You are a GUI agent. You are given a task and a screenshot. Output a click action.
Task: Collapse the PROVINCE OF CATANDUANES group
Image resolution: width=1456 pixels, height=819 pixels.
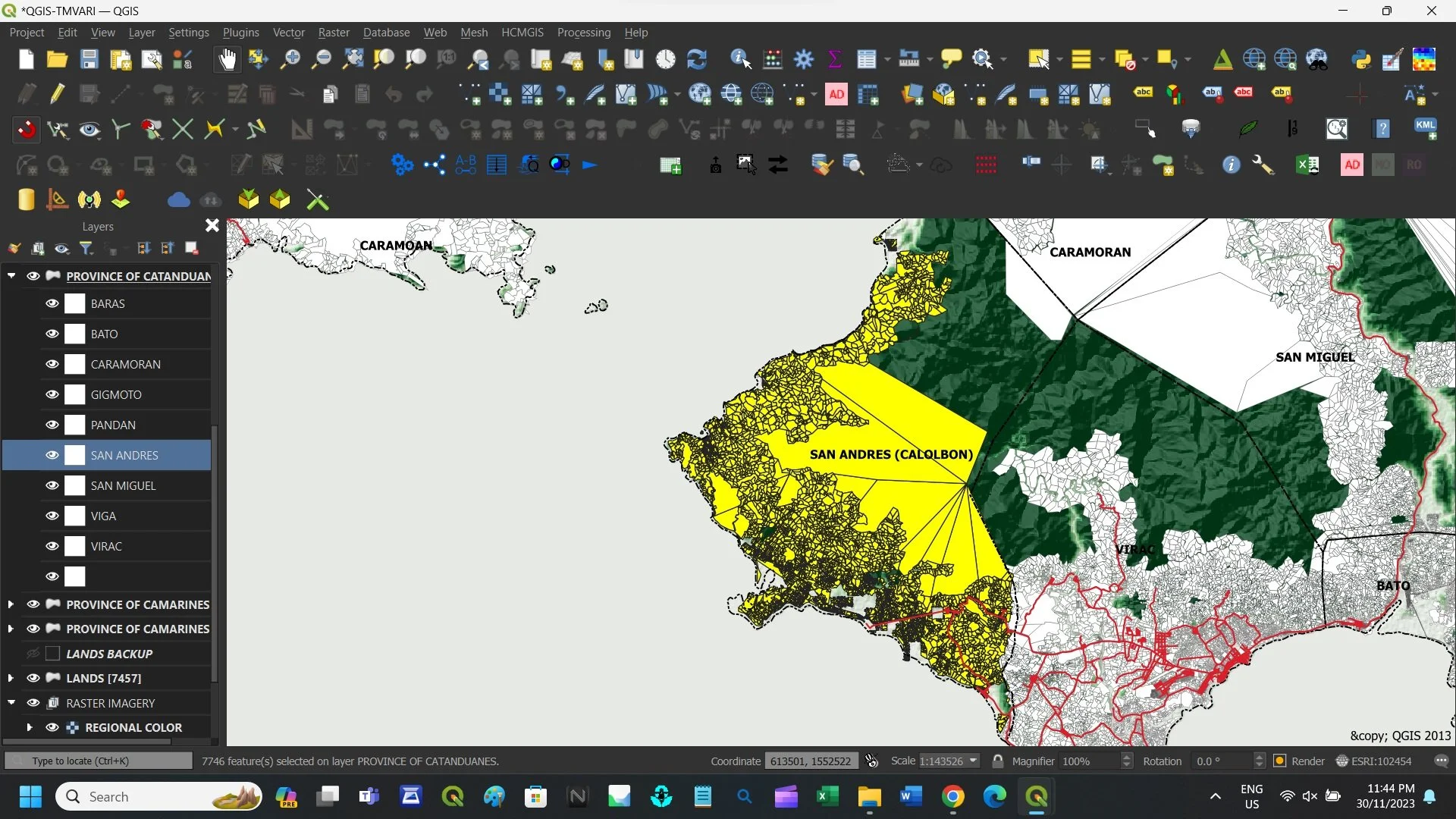(x=11, y=276)
